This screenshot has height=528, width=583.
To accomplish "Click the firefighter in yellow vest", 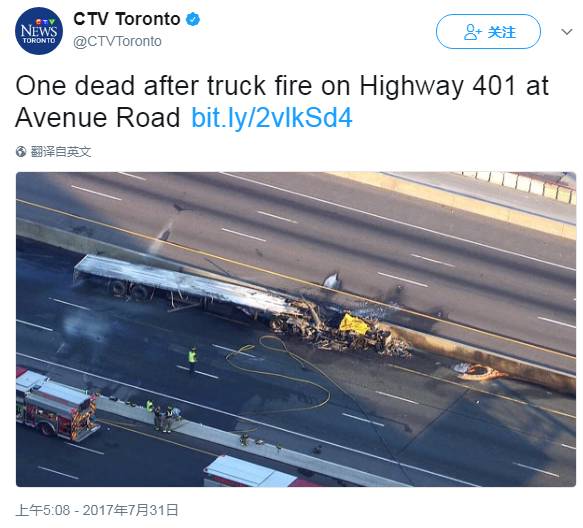I will [x=192, y=360].
